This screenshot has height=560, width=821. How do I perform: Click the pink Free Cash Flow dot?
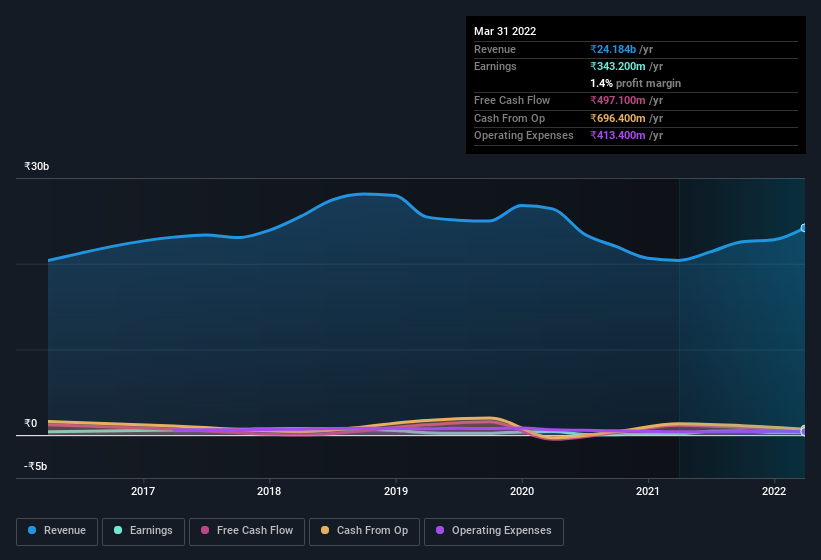pos(205,530)
